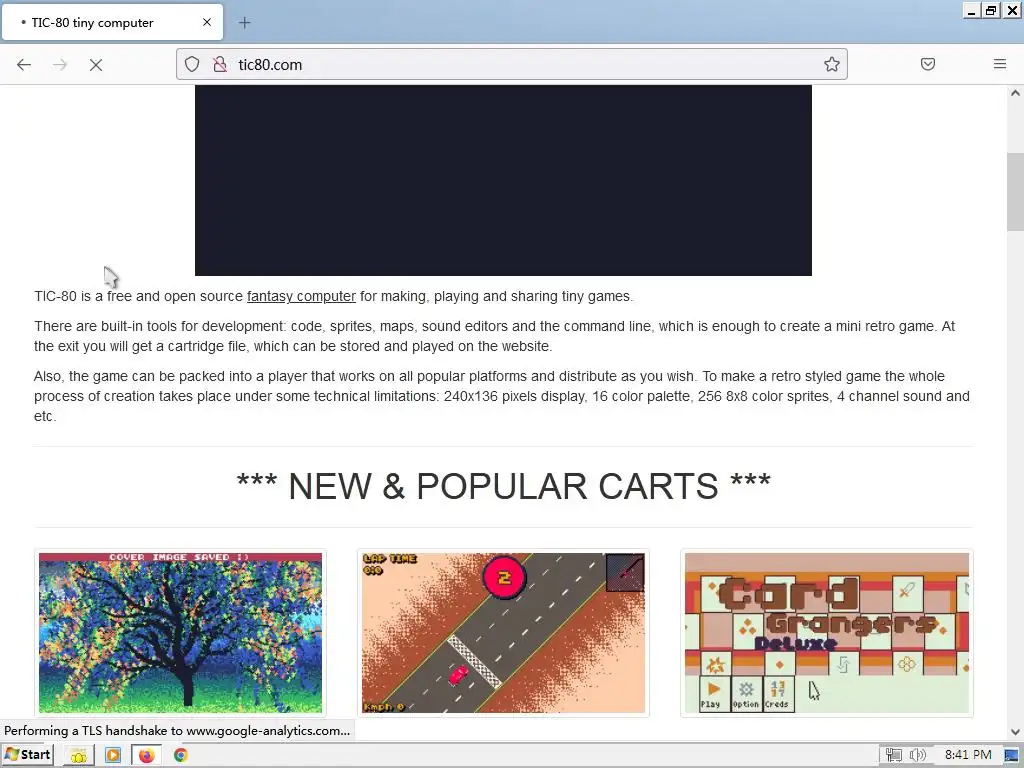The image size is (1024, 768).
Task: Go back with the browser back arrow
Action: coord(24,65)
